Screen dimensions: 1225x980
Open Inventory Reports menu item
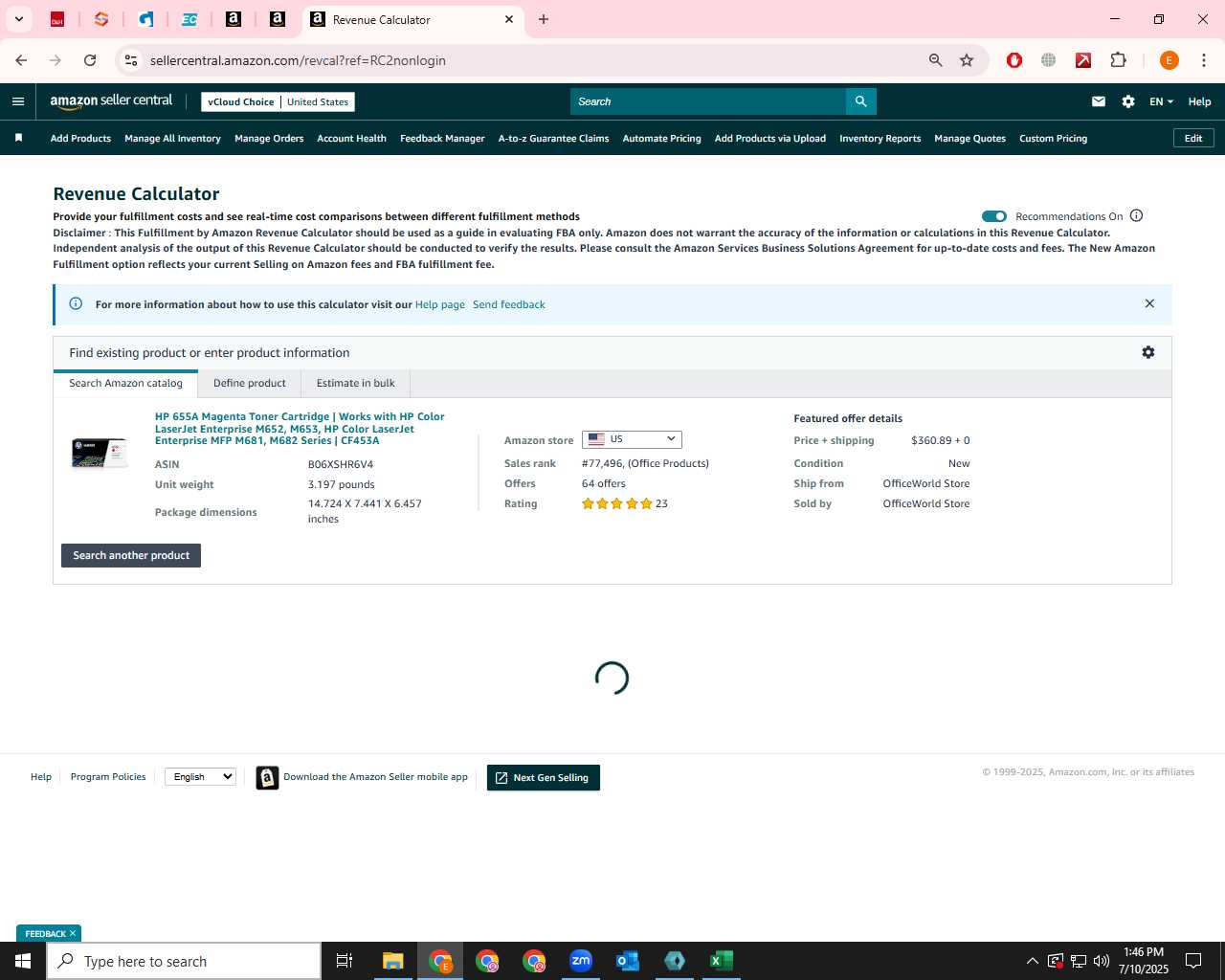click(880, 139)
